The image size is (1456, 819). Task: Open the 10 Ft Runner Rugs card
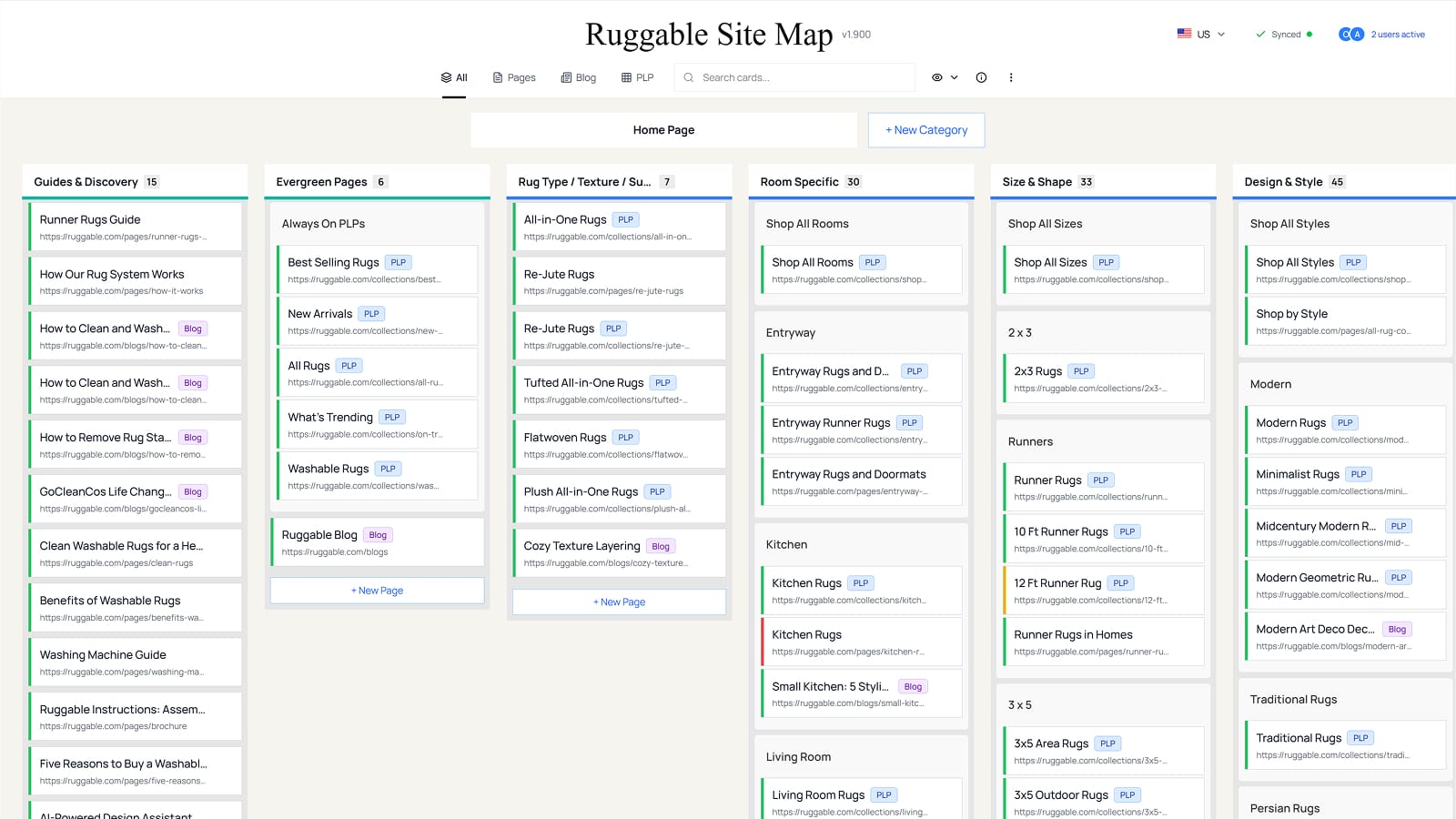pos(1104,539)
